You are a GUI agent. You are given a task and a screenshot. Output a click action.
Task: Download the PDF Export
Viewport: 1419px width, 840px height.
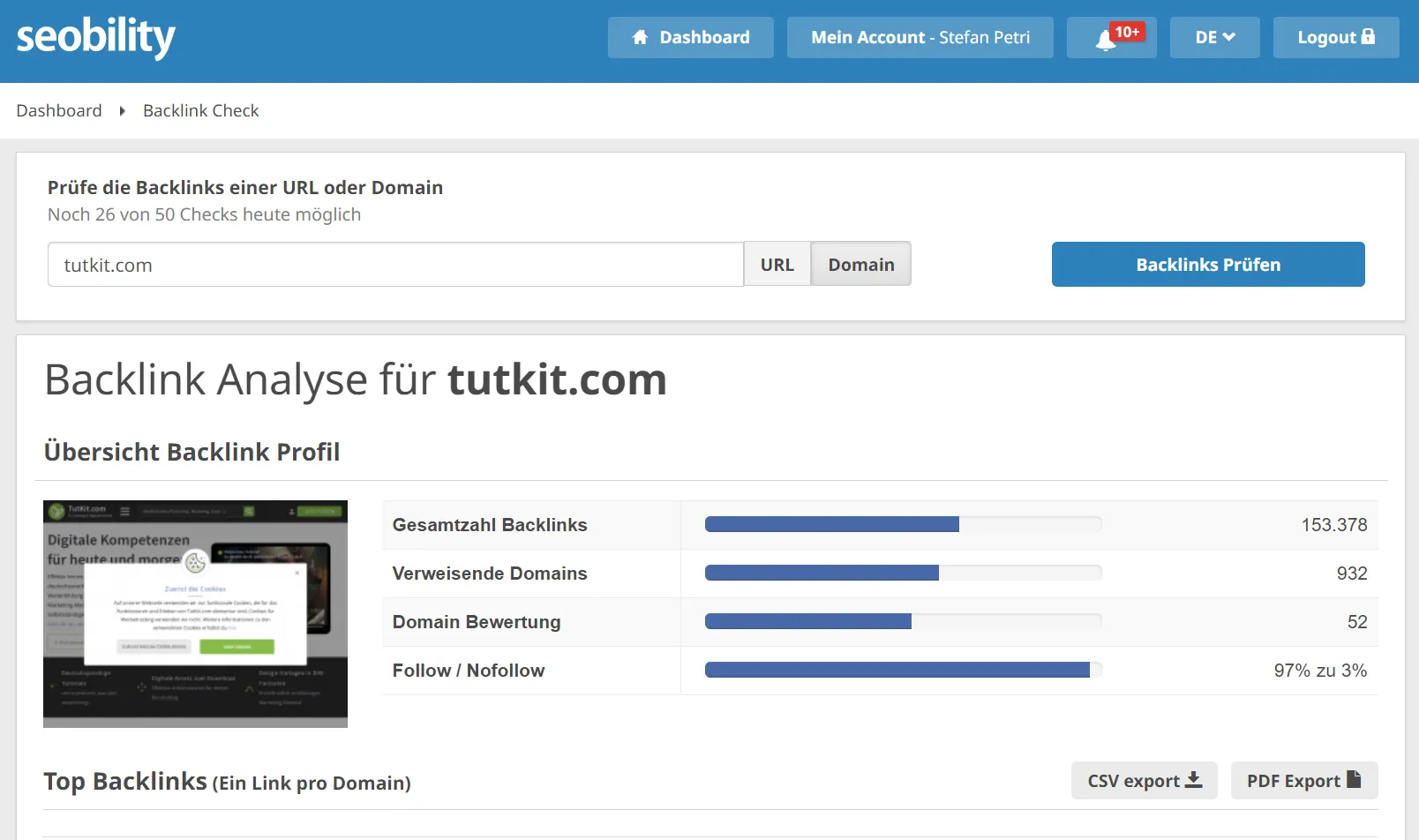pyautogui.click(x=1304, y=781)
